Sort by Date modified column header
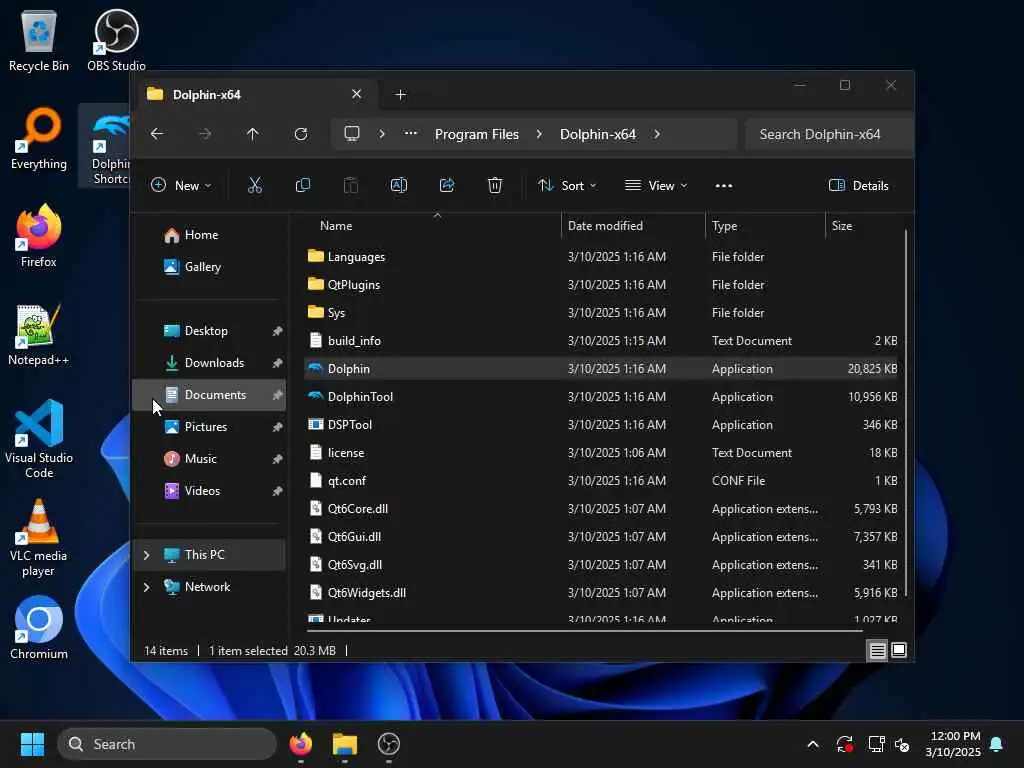This screenshot has height=768, width=1024. pos(633,226)
